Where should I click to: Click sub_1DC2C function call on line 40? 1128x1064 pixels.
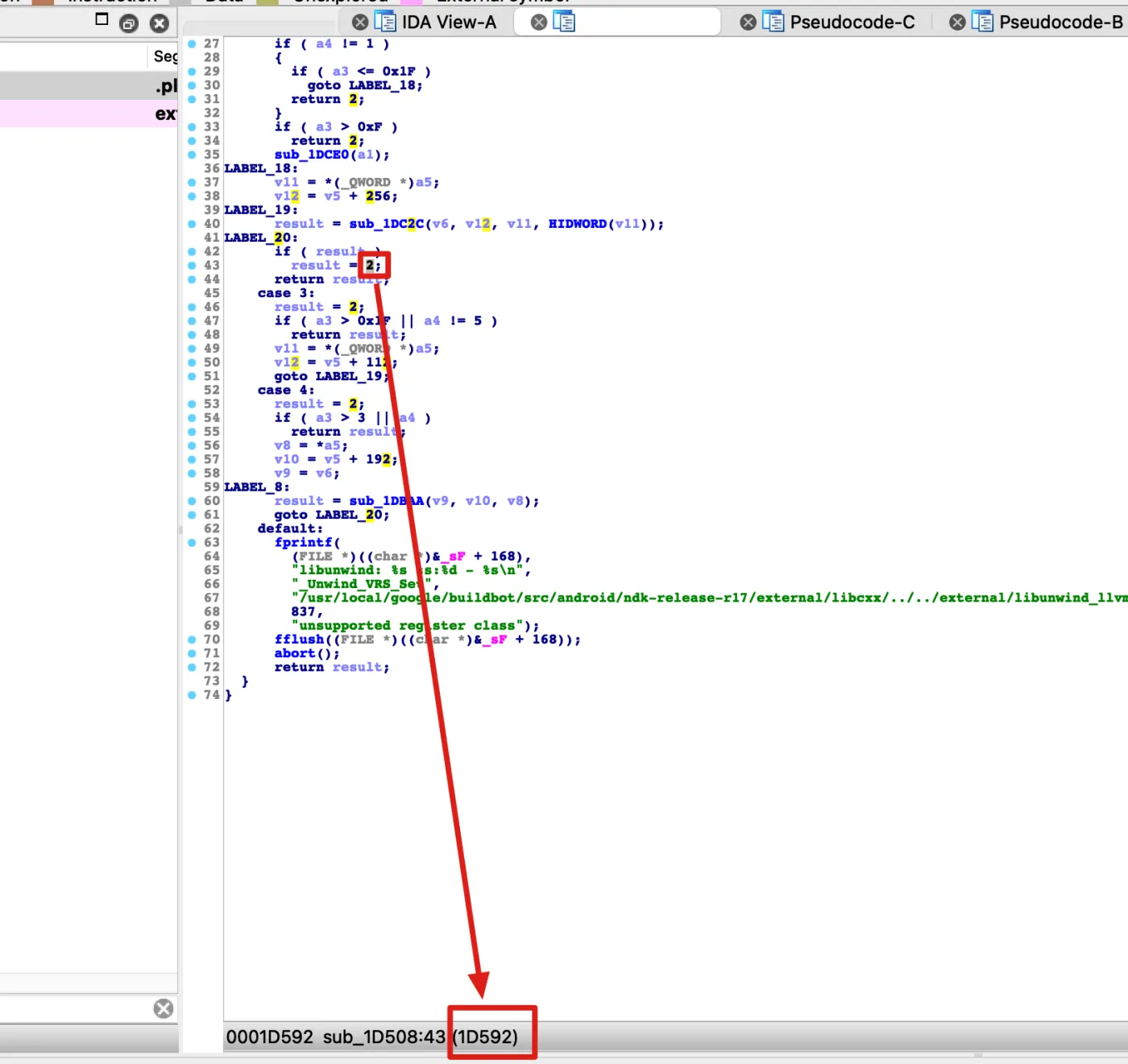pos(386,224)
